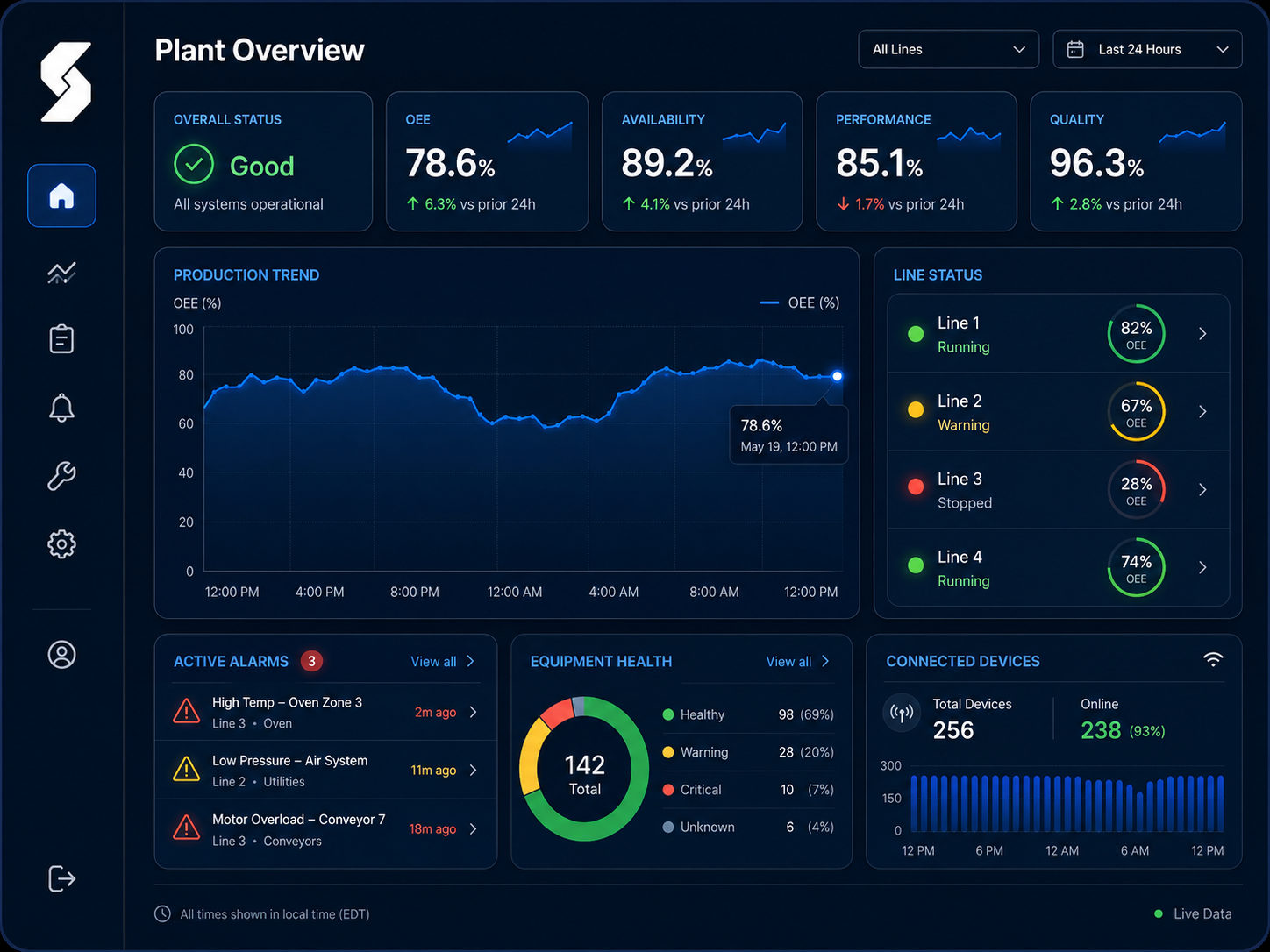The image size is (1270, 952).
Task: Click the 96.3% Quality value
Action: 1097,164
